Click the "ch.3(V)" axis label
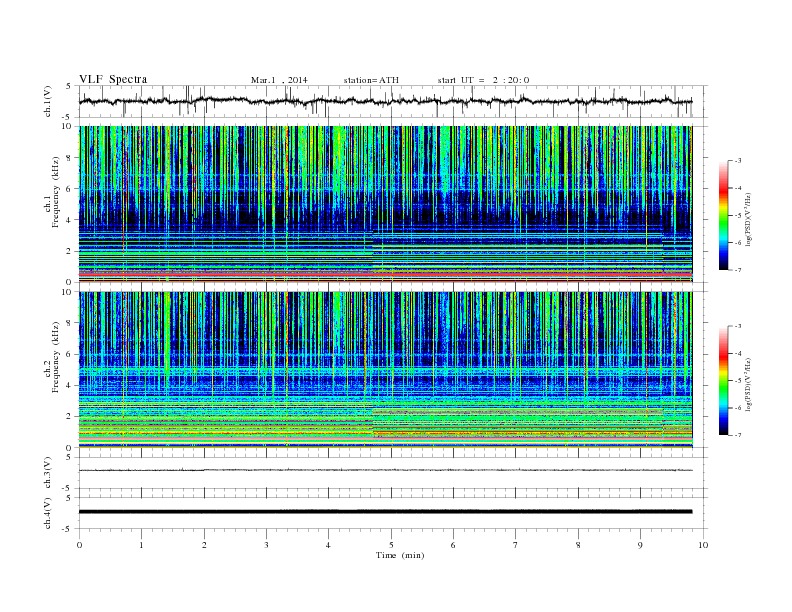 click(x=48, y=473)
